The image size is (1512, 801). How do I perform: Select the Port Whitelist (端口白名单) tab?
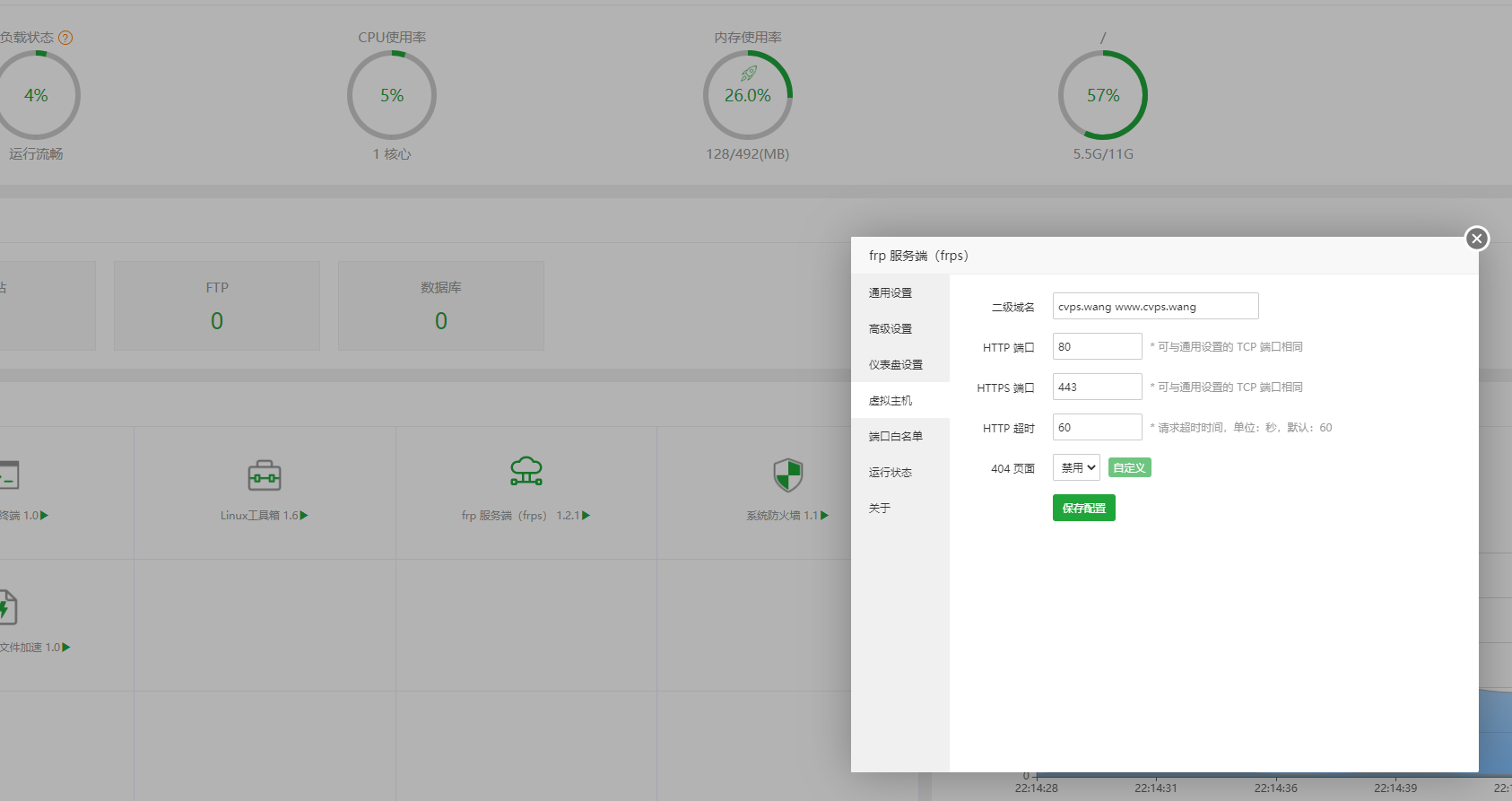tap(895, 437)
